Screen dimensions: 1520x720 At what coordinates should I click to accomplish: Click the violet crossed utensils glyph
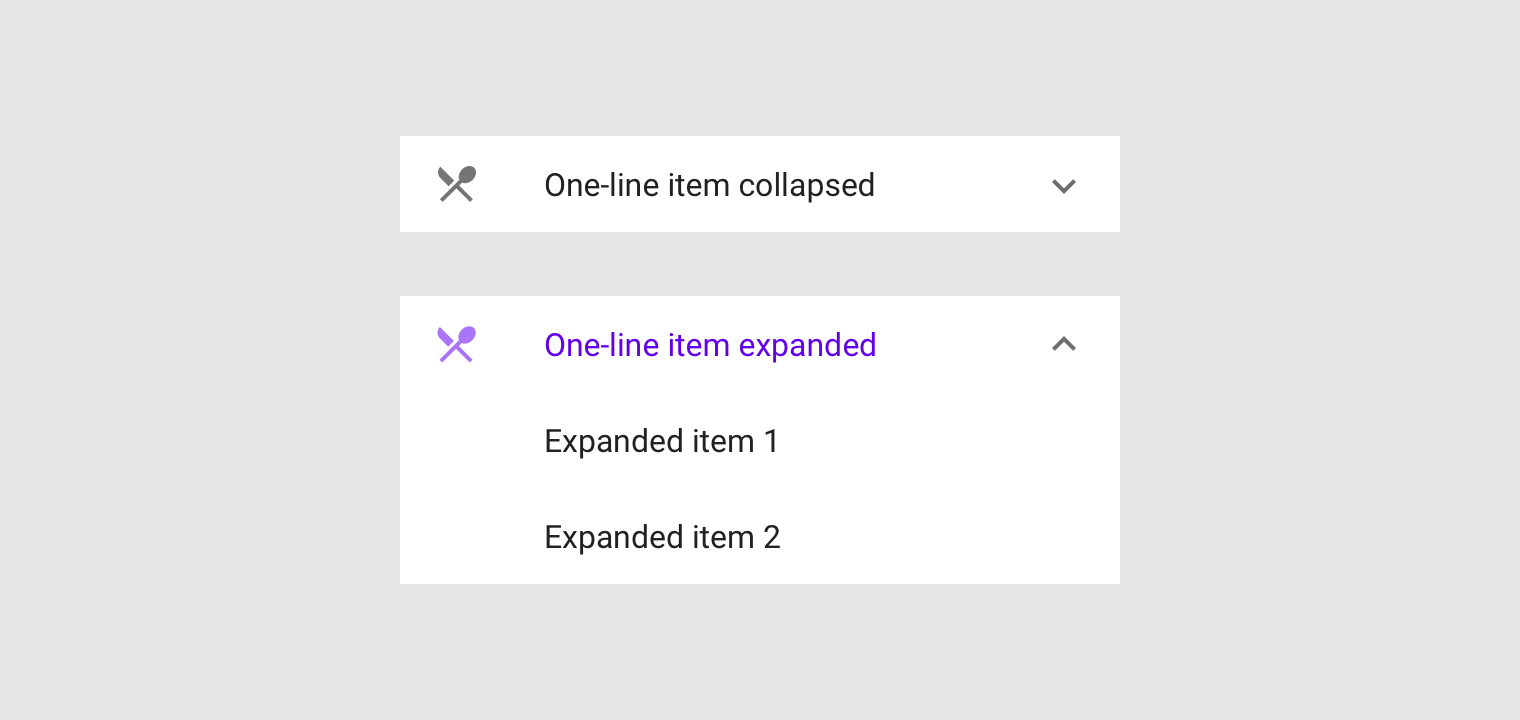457,344
